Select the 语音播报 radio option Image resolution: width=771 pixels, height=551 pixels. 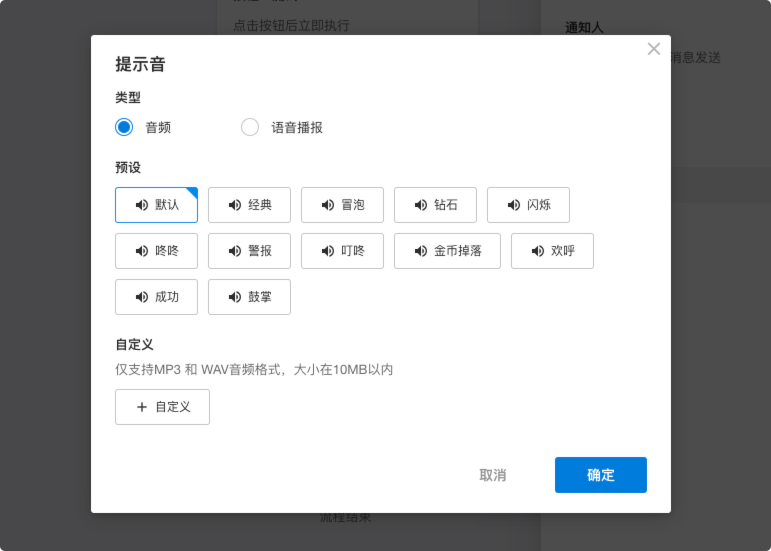(x=250, y=127)
